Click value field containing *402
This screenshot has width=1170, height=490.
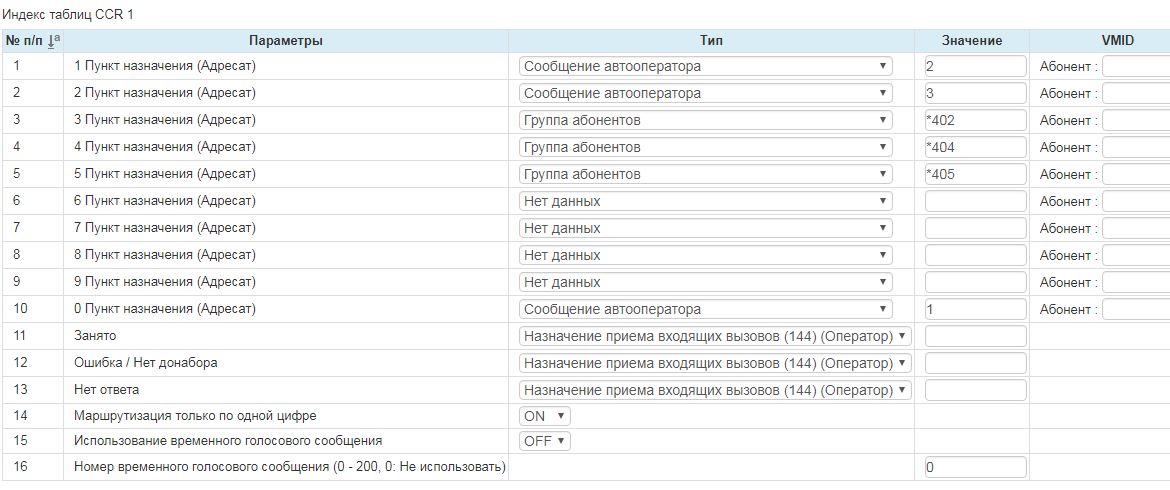975,120
